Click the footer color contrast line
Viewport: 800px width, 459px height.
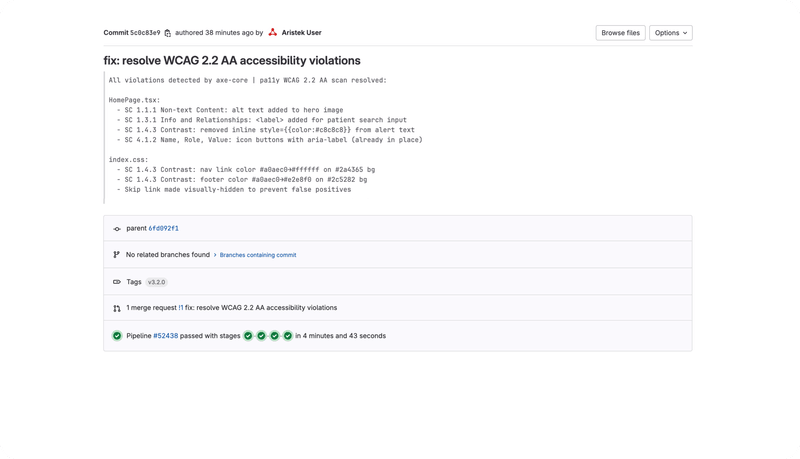(x=242, y=180)
